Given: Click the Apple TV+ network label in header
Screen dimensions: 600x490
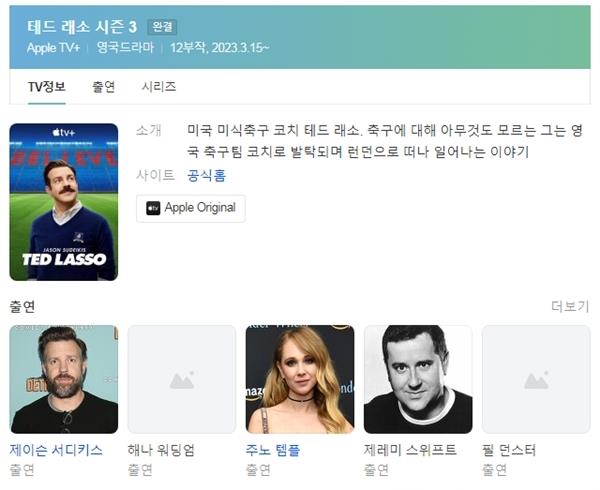Looking at the screenshot, I should (x=53, y=48).
